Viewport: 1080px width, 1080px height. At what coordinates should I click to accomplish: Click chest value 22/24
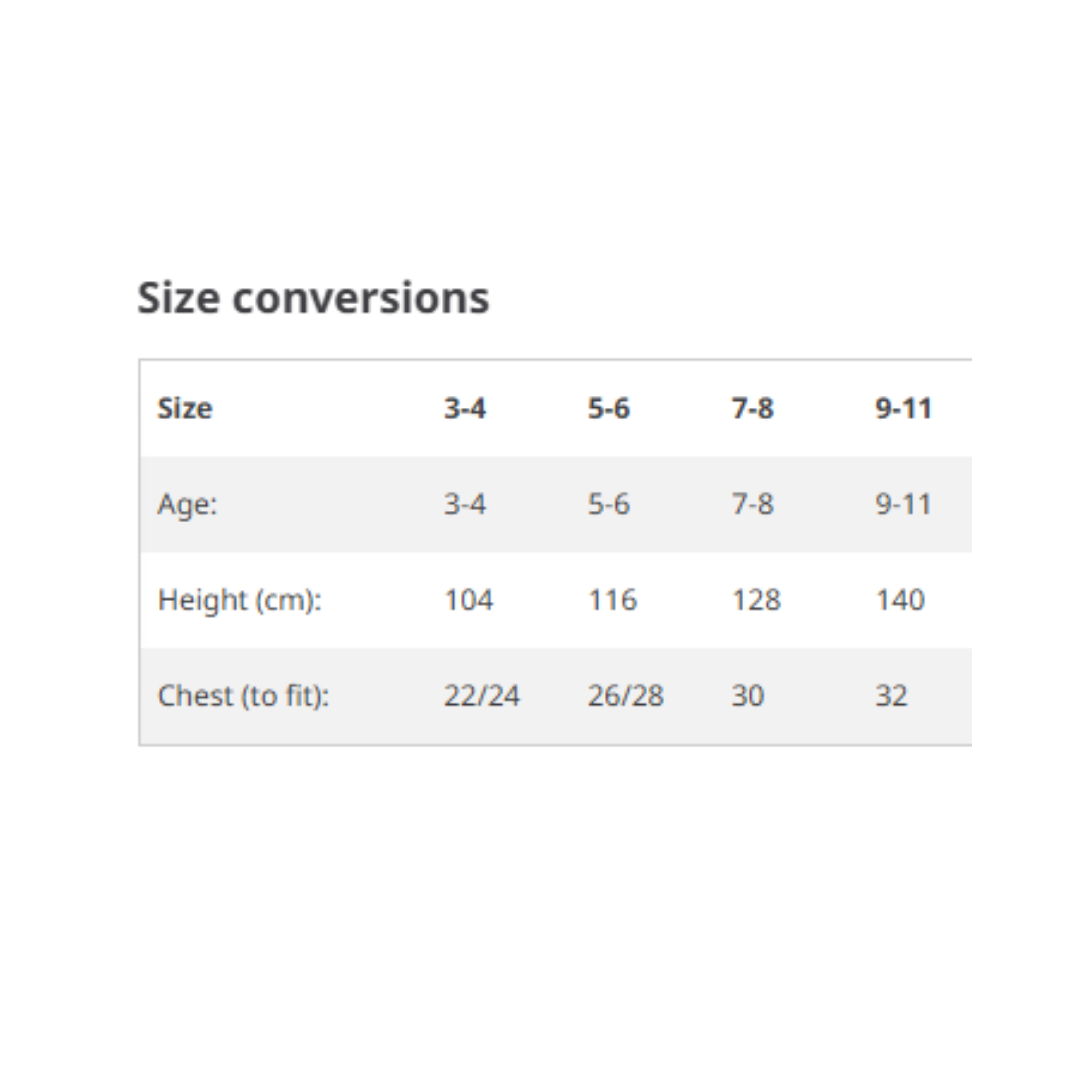click(x=482, y=696)
